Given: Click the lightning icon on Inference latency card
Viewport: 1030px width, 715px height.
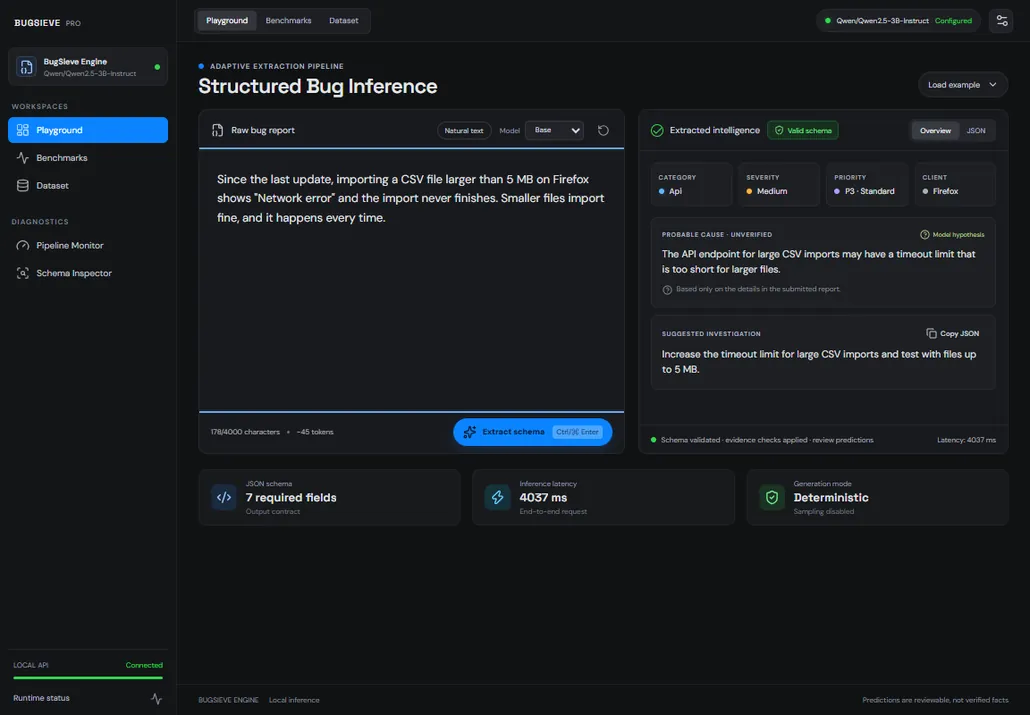Looking at the screenshot, I should [497, 497].
